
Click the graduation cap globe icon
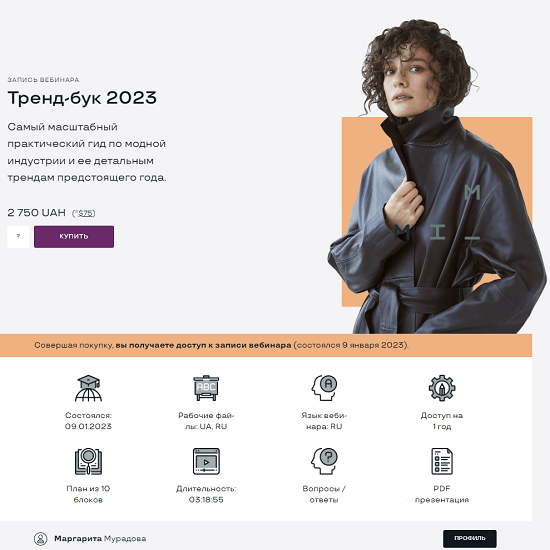coord(88,388)
